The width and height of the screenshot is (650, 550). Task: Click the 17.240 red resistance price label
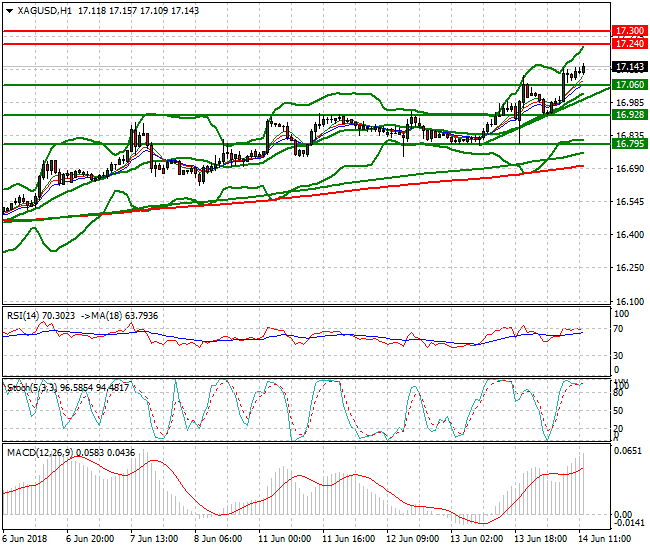[x=629, y=44]
